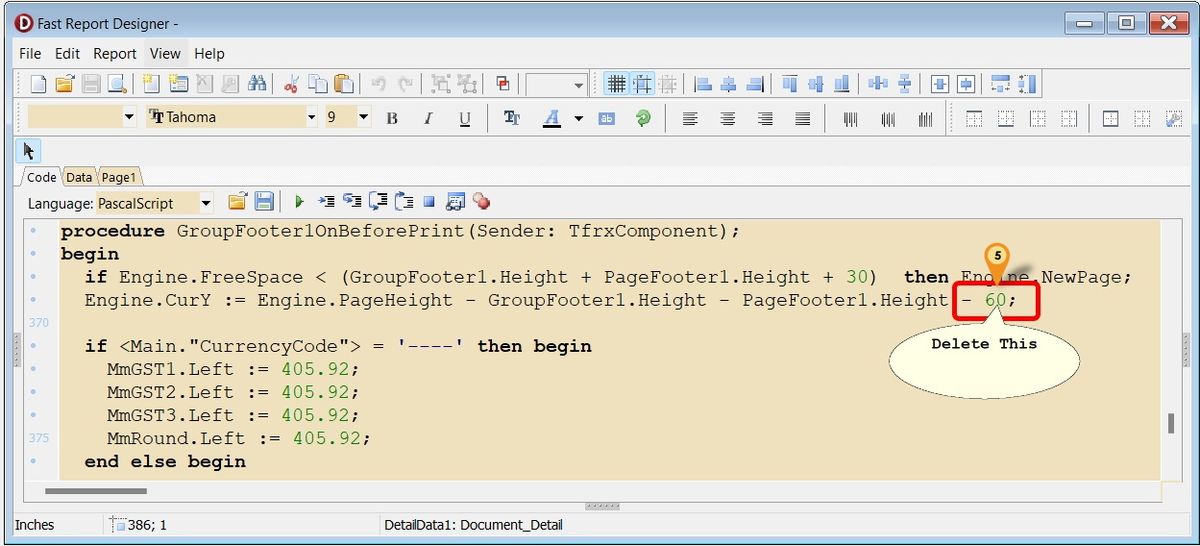Click the Align Left Edges icon
The height and width of the screenshot is (546, 1200).
[x=703, y=84]
